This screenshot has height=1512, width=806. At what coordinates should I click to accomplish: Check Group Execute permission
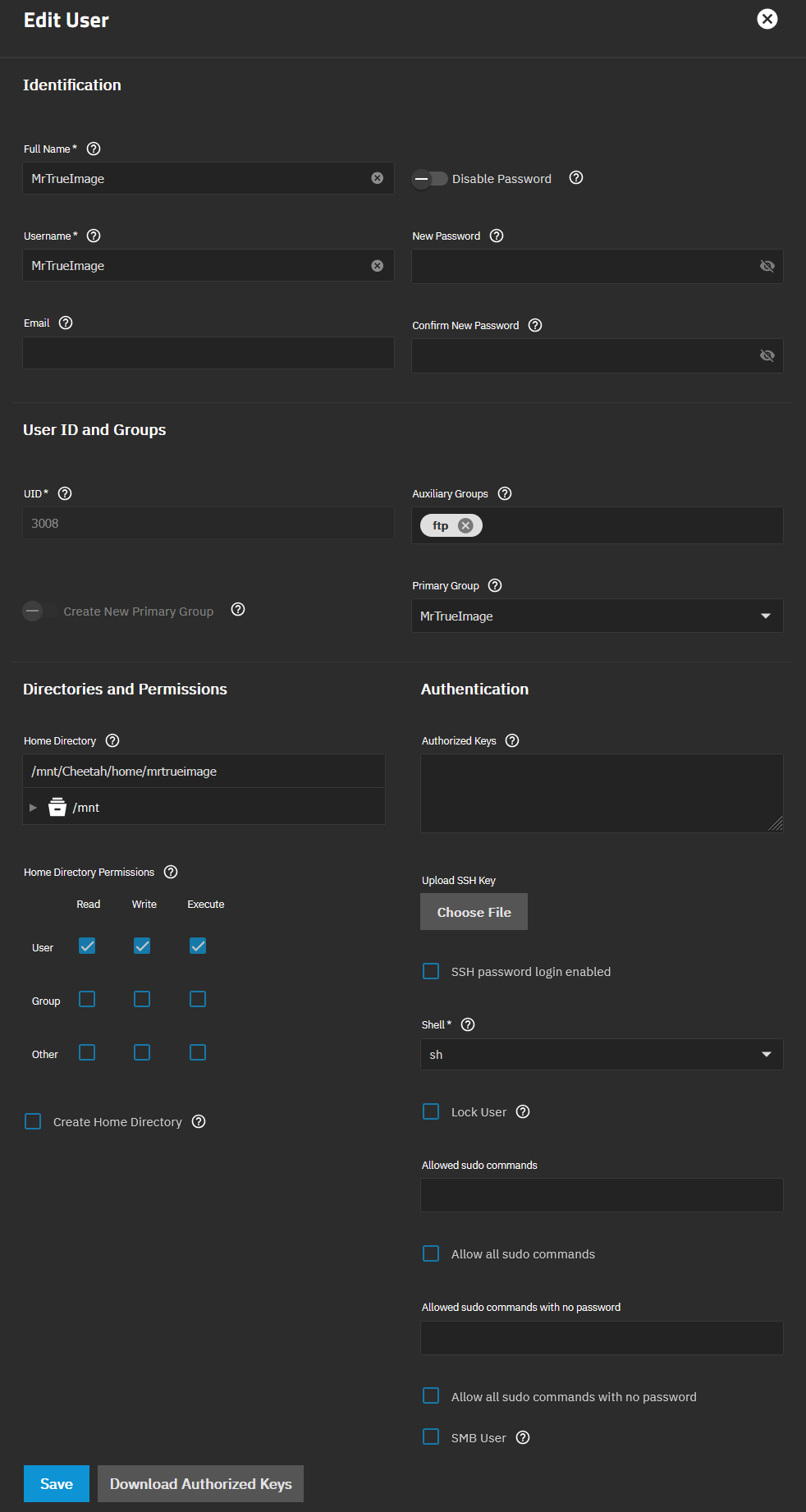[x=198, y=999]
